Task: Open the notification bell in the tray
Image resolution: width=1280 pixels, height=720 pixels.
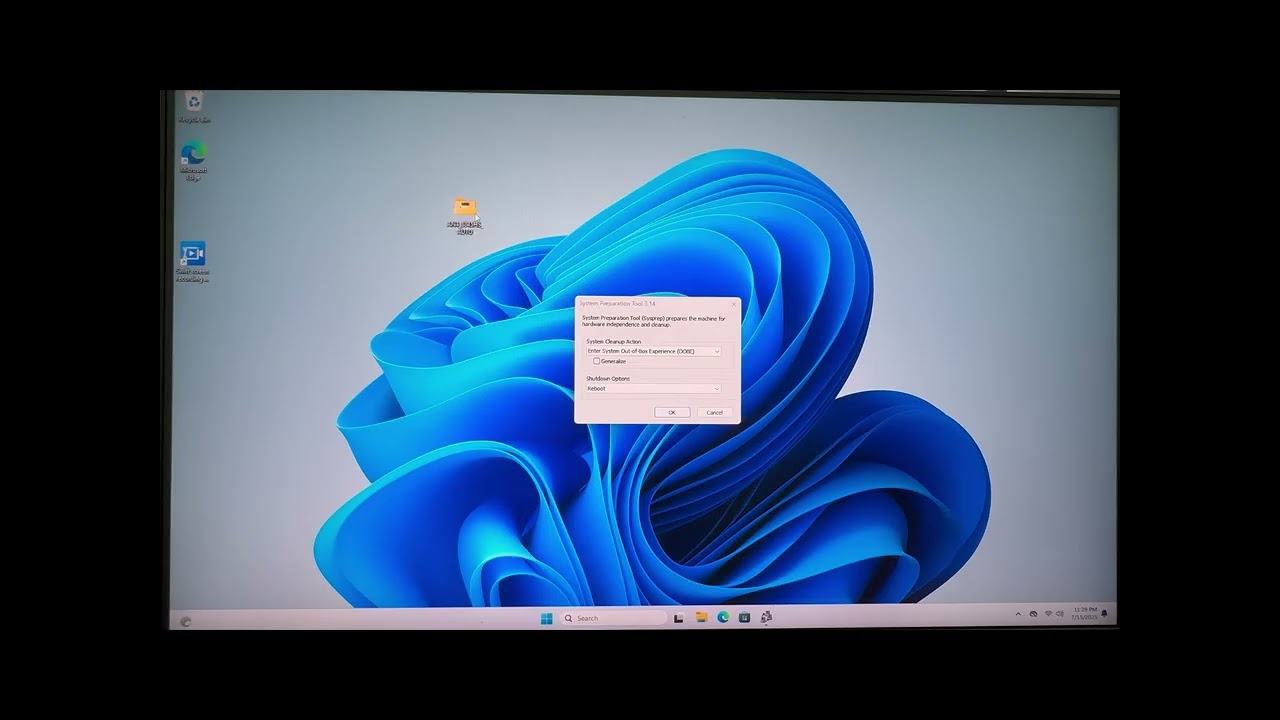Action: click(1104, 613)
